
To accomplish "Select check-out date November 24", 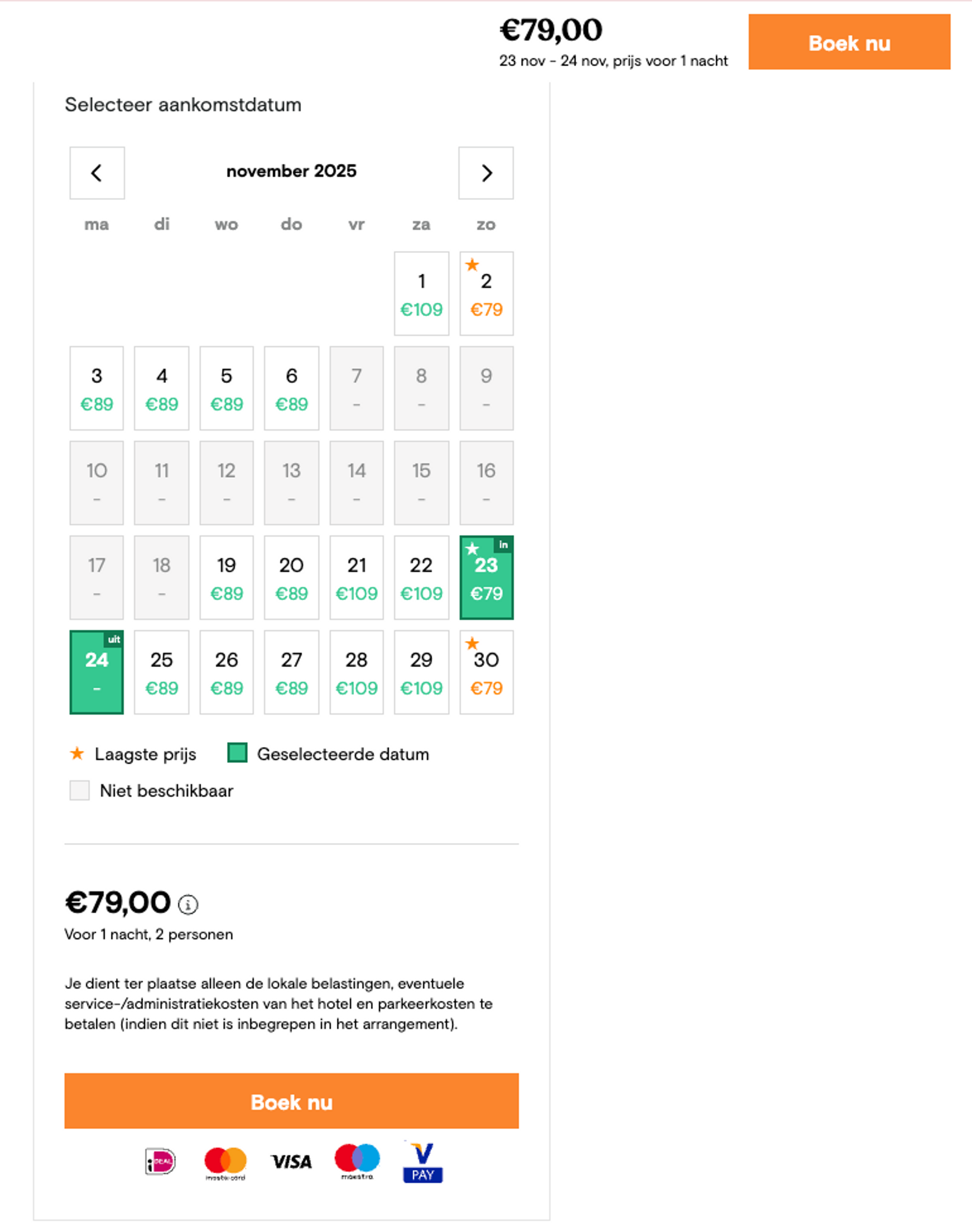I will [97, 672].
